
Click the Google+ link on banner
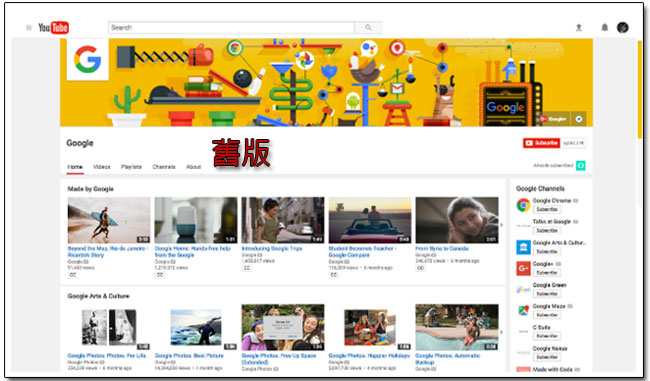pyautogui.click(x=553, y=119)
